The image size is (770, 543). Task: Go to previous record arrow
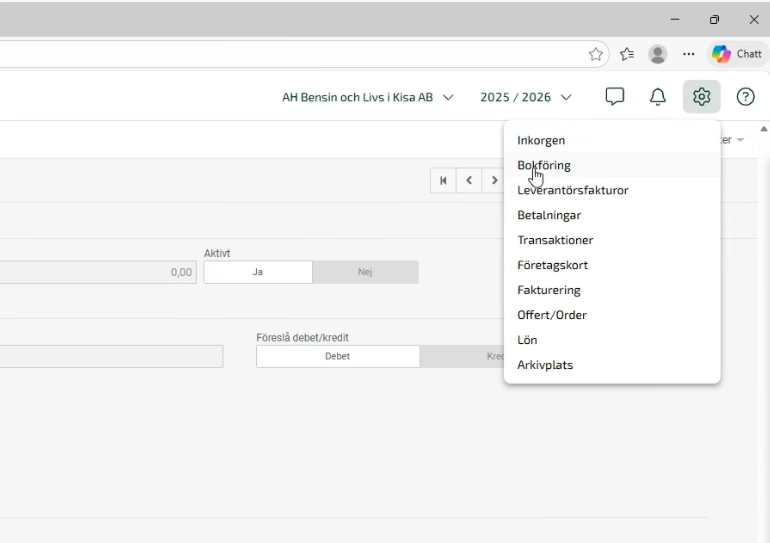click(469, 181)
